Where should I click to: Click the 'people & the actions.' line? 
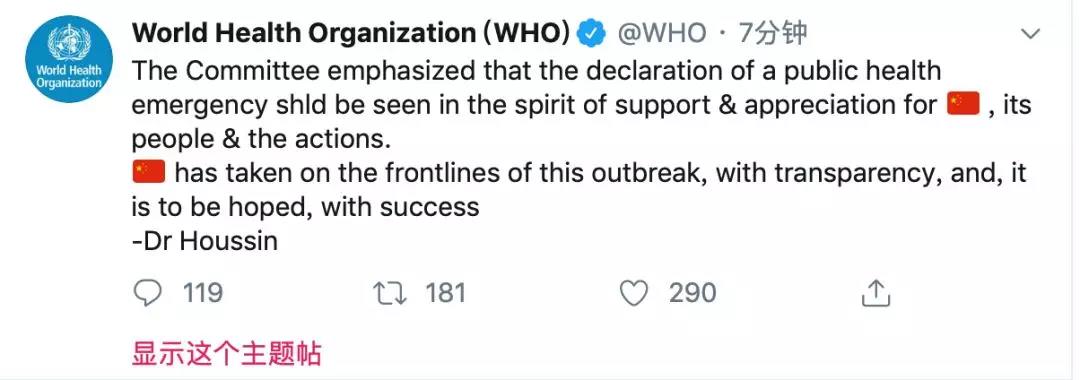261,139
